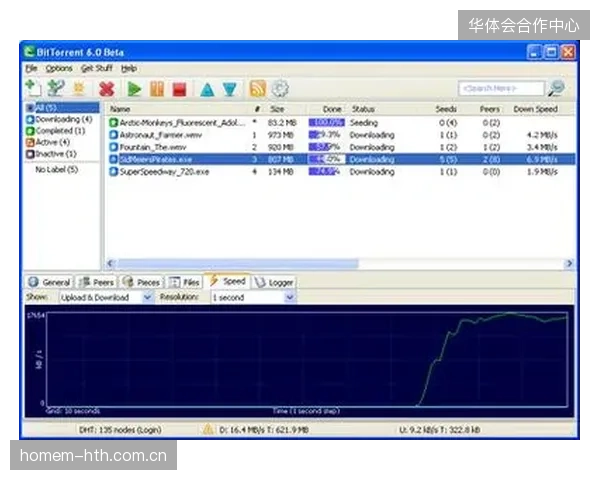Click the scrollbar left arrow

pyautogui.click(x=111, y=263)
